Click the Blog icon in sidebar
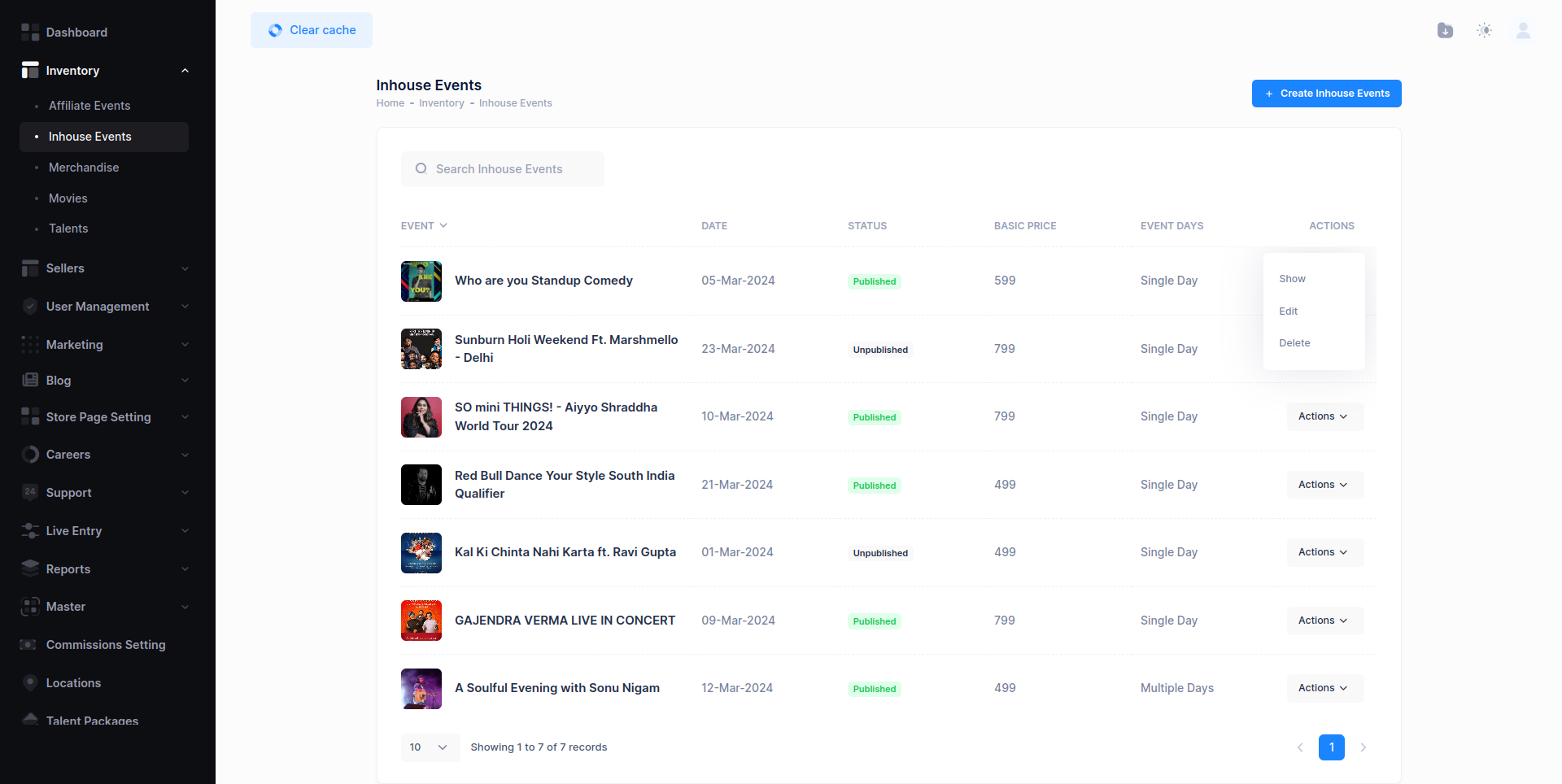Screen dimensions: 1562x784 (30, 381)
